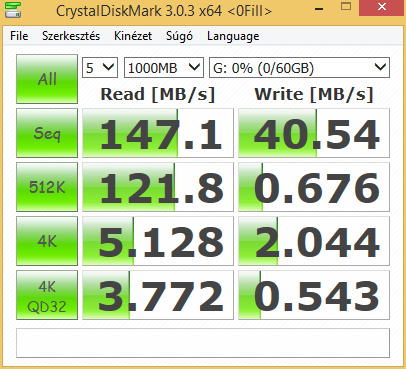This screenshot has height=369, width=406.
Task: Open the Szerkesztés menu
Action: point(71,36)
